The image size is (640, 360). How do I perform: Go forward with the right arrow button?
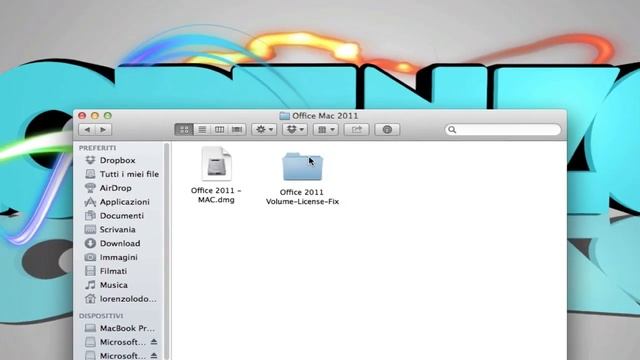103,130
